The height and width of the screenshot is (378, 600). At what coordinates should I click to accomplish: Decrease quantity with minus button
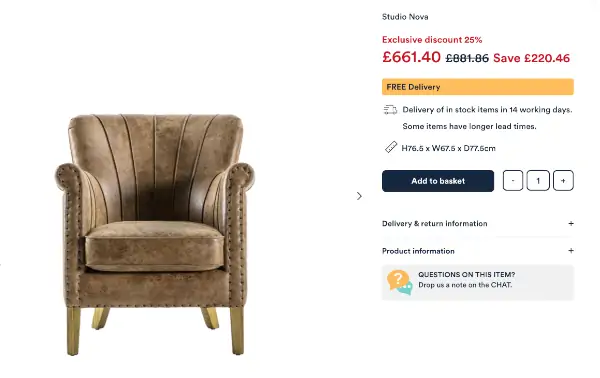pyautogui.click(x=513, y=181)
